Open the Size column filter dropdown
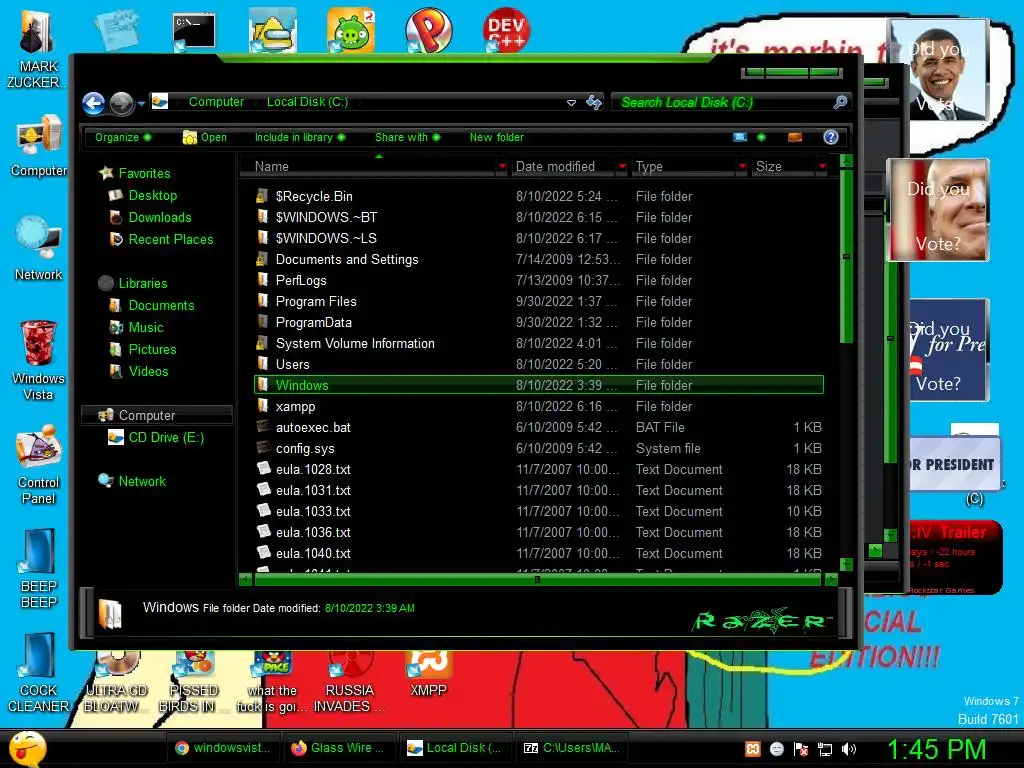Image resolution: width=1024 pixels, height=768 pixels. pos(822,167)
